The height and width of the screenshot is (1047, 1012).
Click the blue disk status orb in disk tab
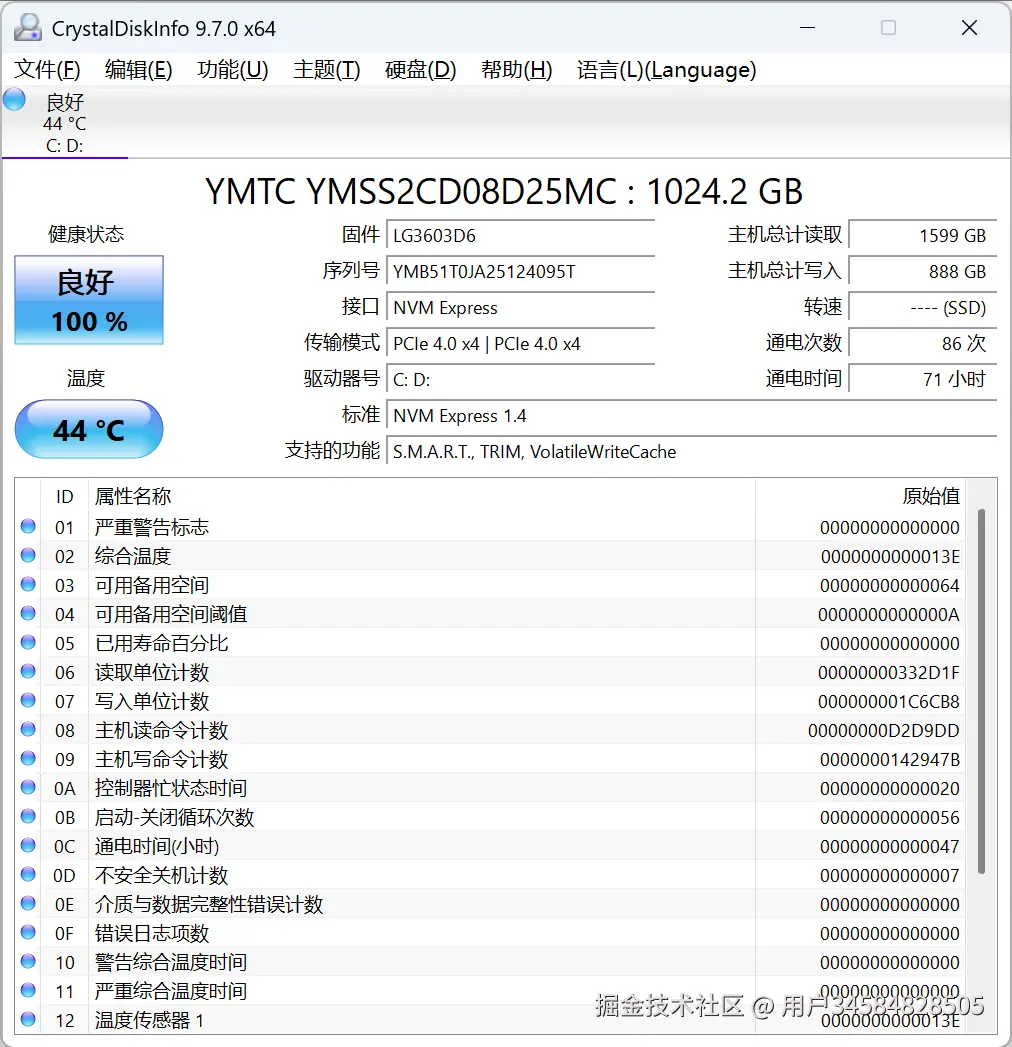(14, 100)
